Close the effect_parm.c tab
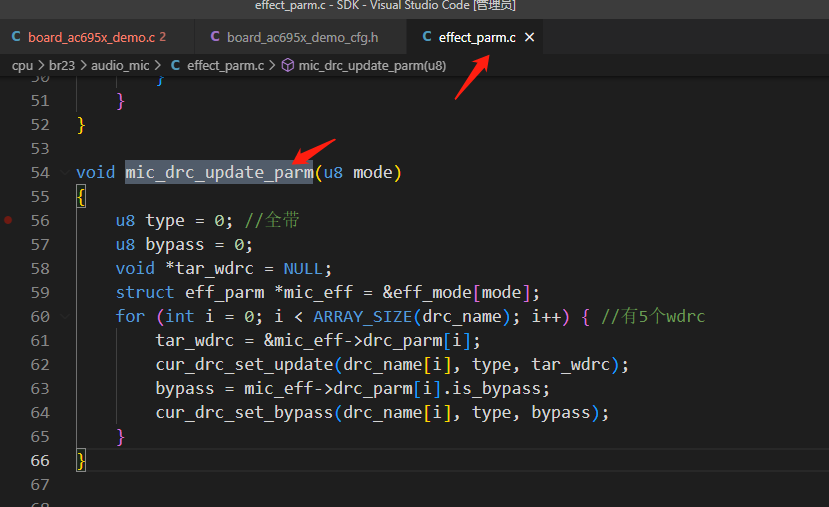This screenshot has width=829, height=507. click(x=529, y=37)
